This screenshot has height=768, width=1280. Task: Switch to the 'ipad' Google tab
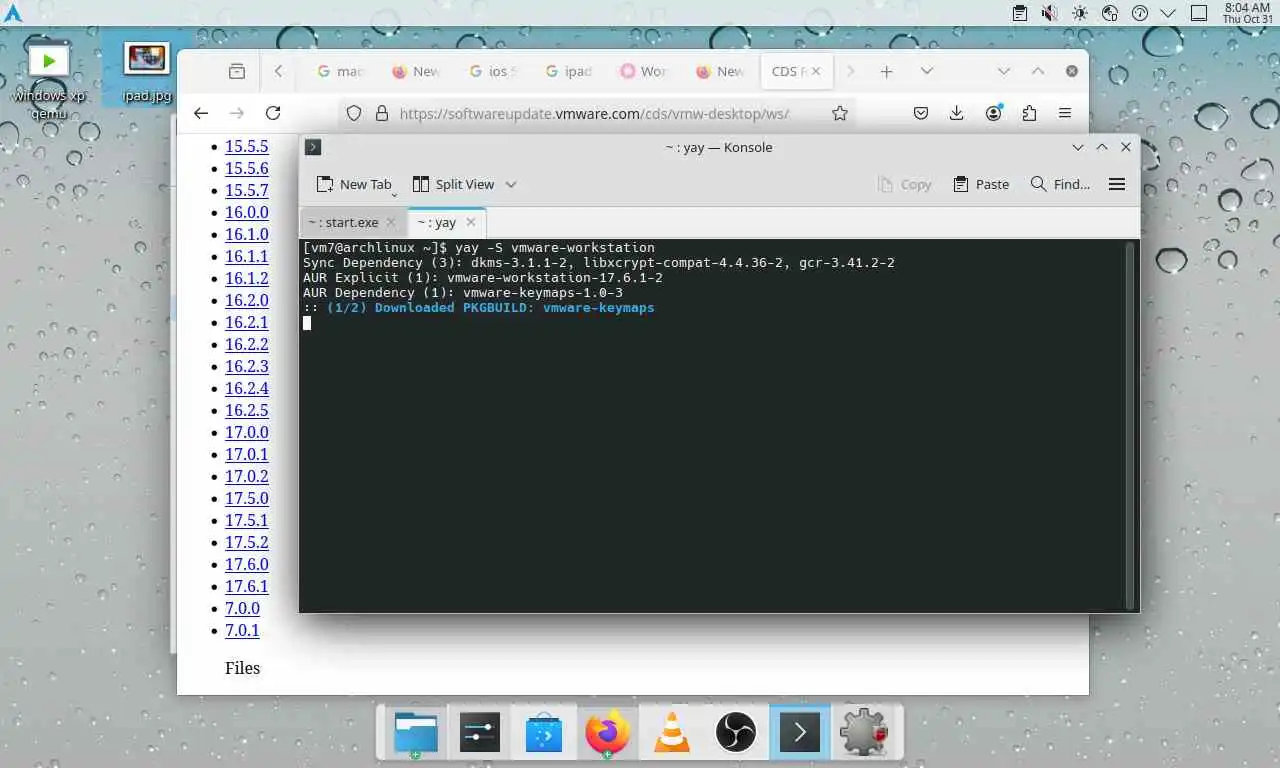(569, 71)
